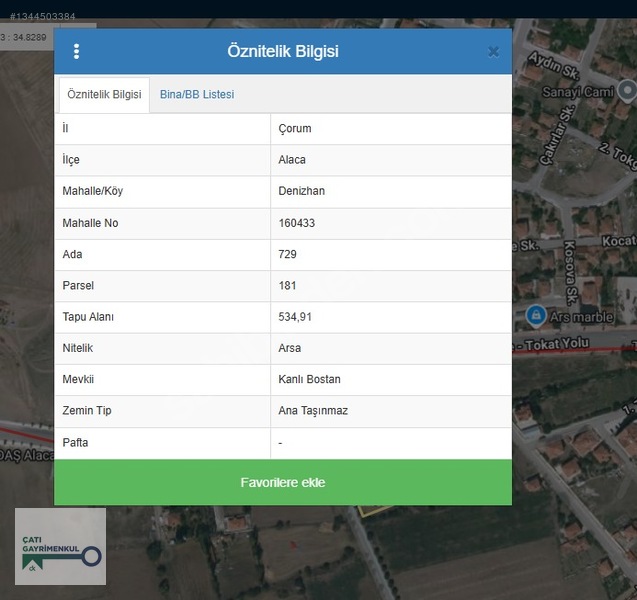Click the Aydın Sk. street label on map
The image size is (637, 600).
(553, 65)
